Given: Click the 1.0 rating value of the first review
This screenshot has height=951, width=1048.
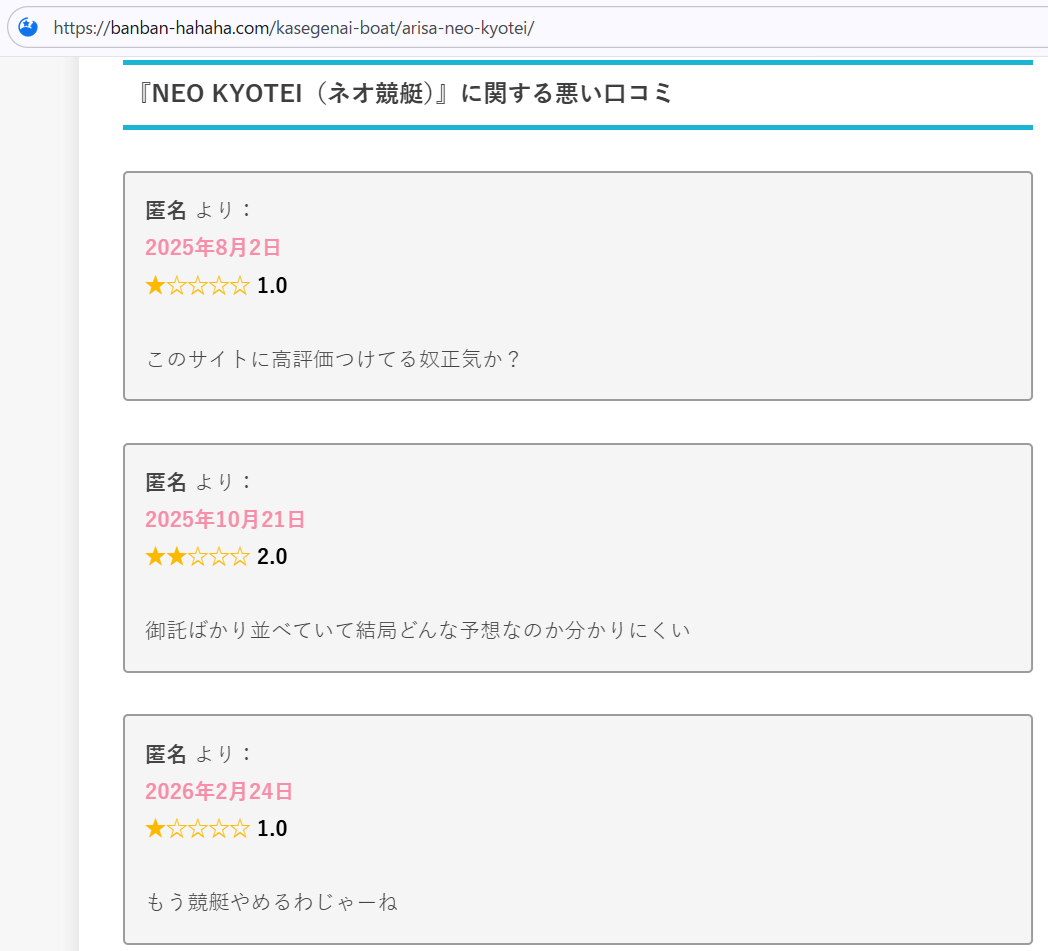Looking at the screenshot, I should pos(274,285).
